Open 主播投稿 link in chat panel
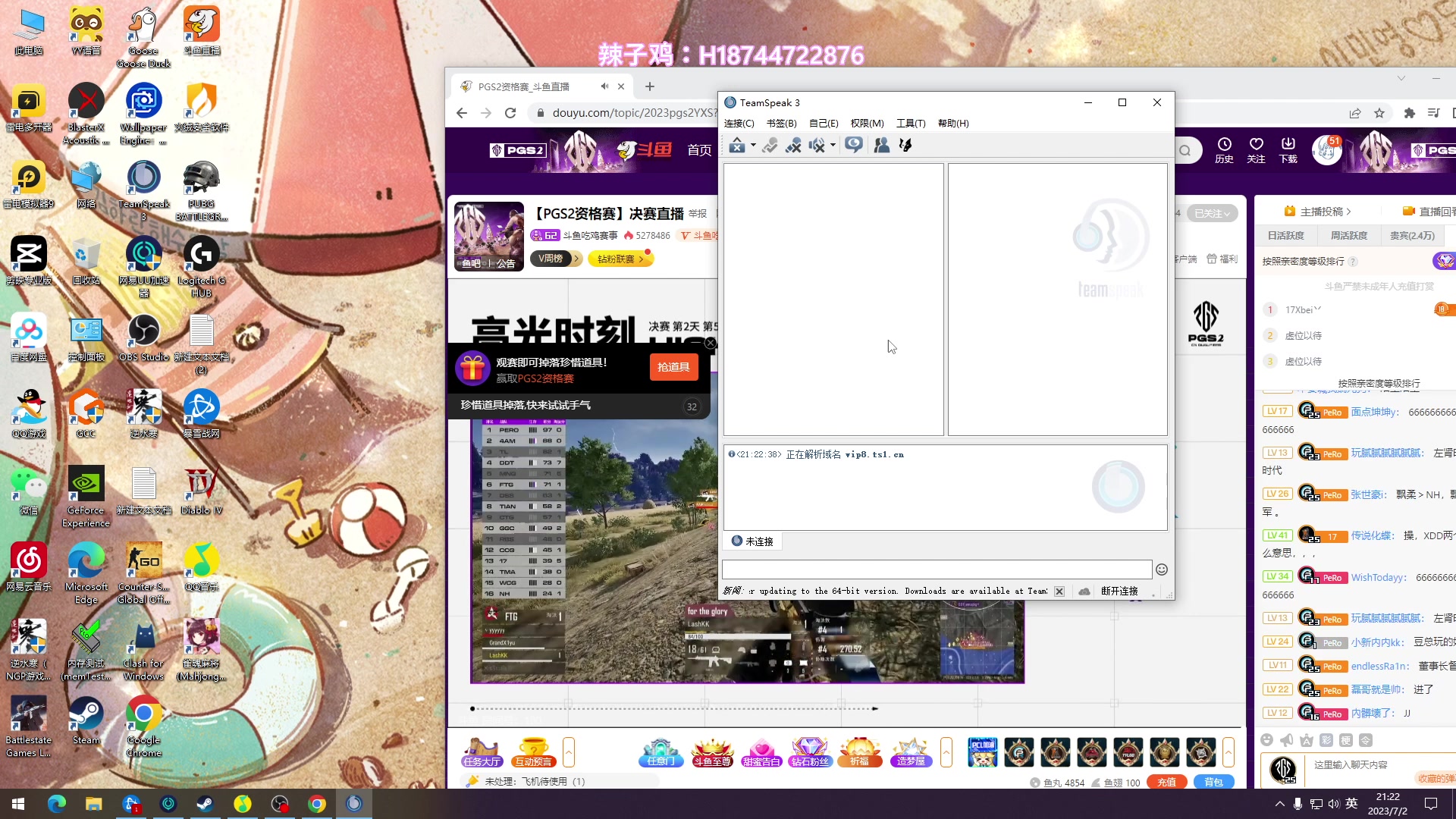 pyautogui.click(x=1318, y=212)
